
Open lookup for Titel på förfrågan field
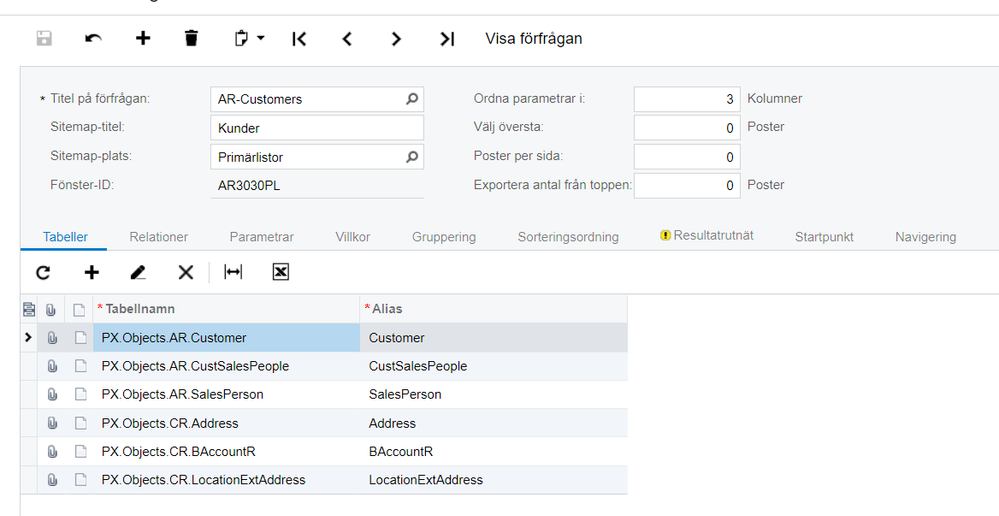coord(411,99)
